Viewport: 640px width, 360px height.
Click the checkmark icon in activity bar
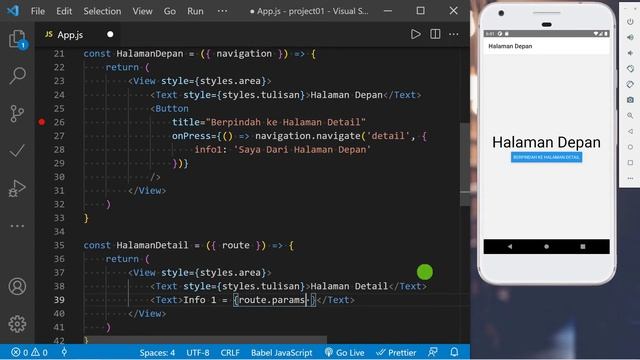point(17,151)
